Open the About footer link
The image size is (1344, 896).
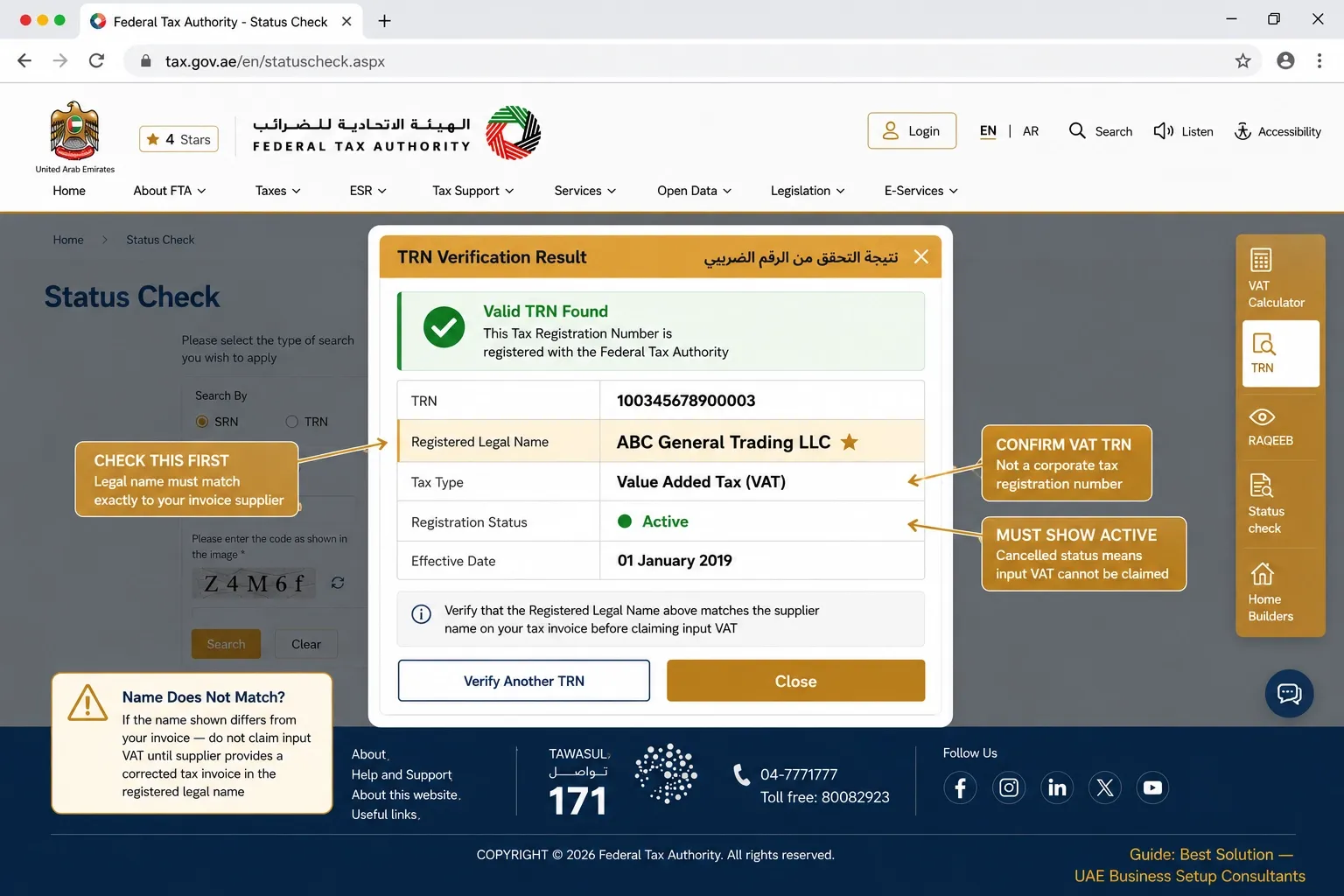[369, 754]
